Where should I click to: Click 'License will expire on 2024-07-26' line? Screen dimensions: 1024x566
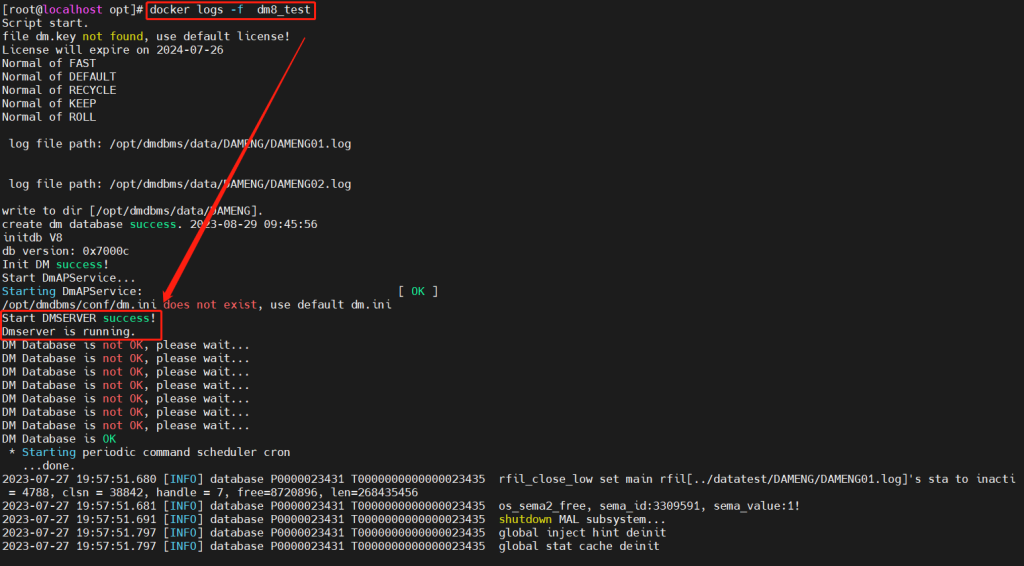[112, 50]
